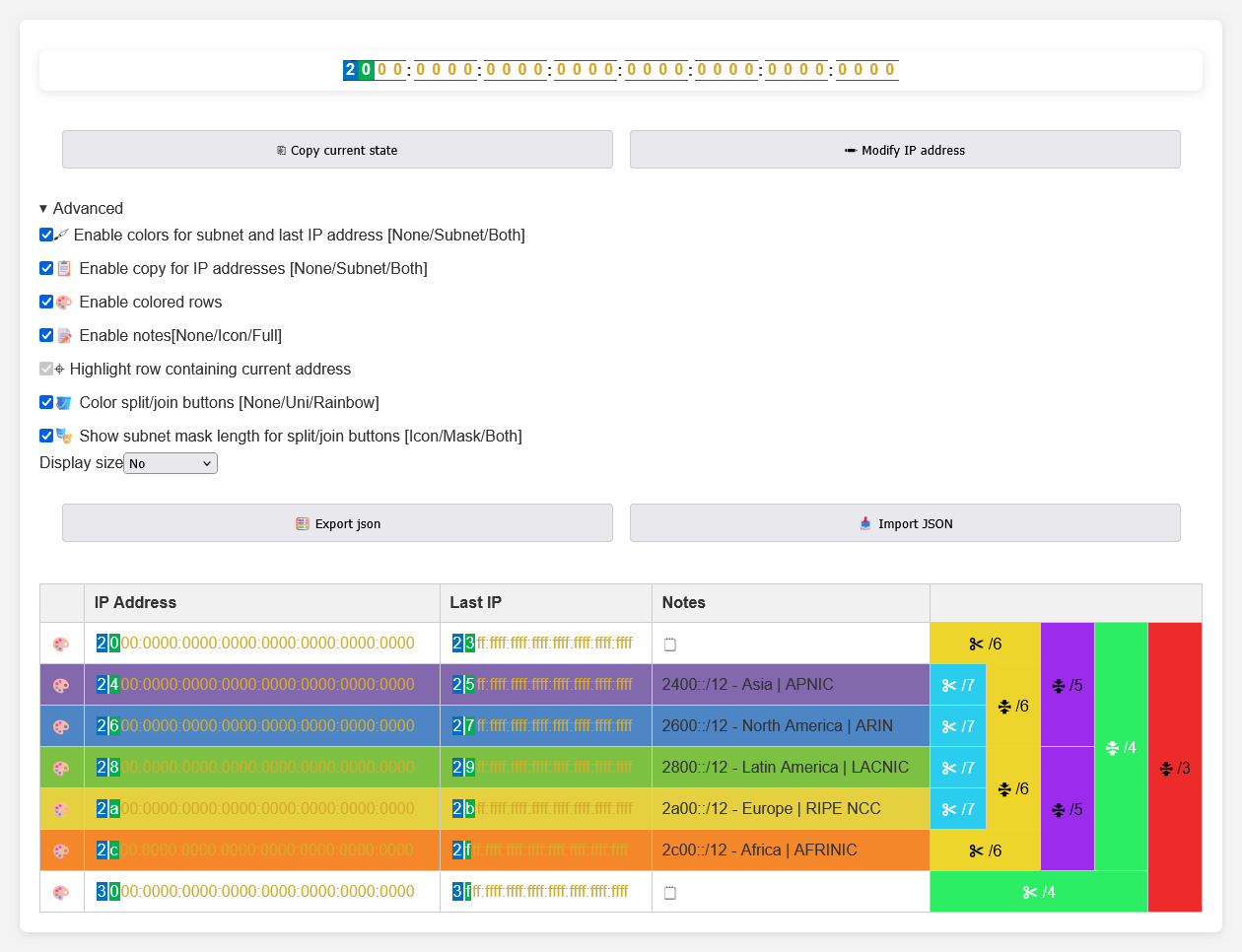Open the empty note icon in the 2000 row

pos(670,645)
